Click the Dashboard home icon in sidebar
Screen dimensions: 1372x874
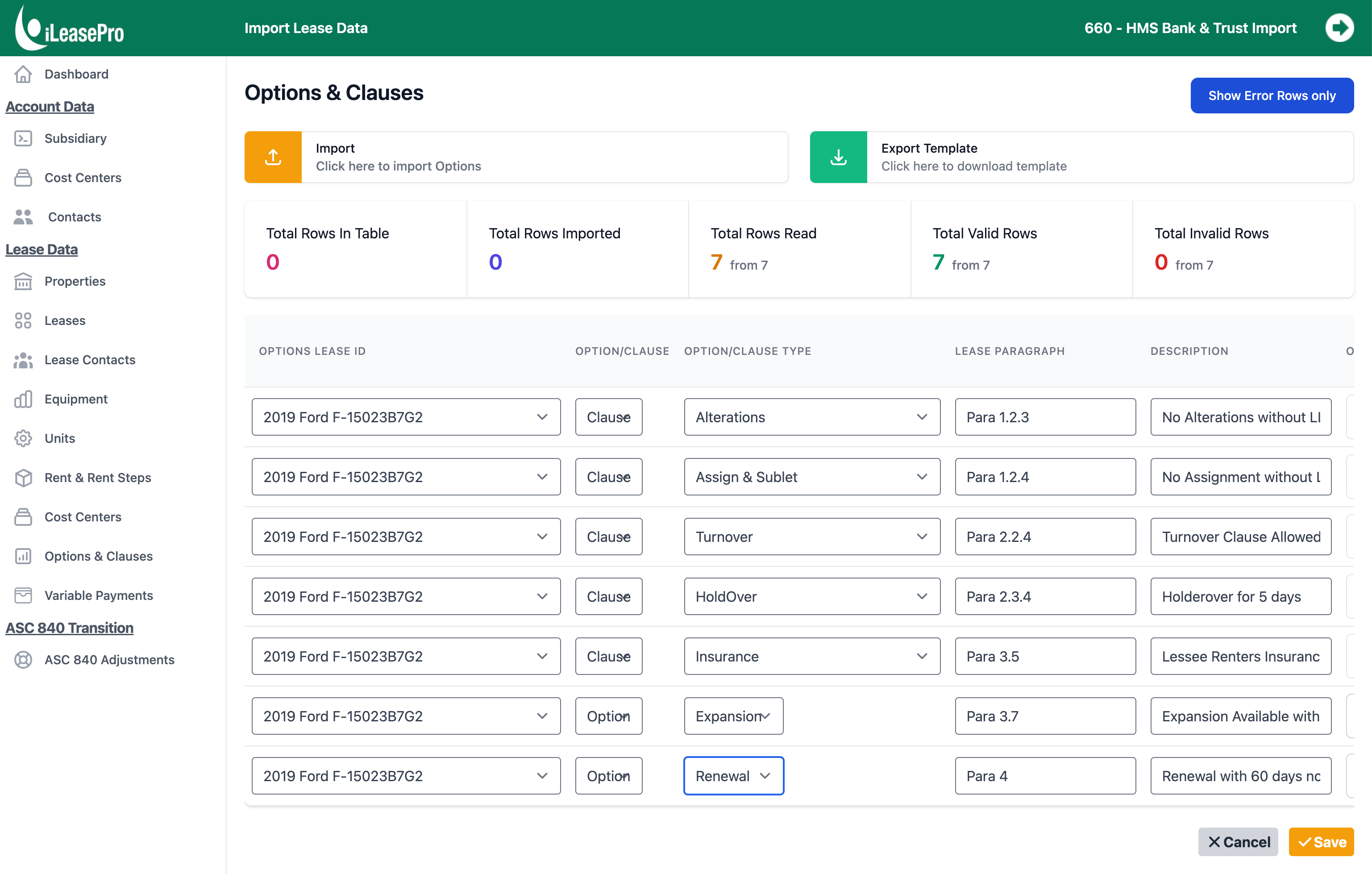[23, 74]
